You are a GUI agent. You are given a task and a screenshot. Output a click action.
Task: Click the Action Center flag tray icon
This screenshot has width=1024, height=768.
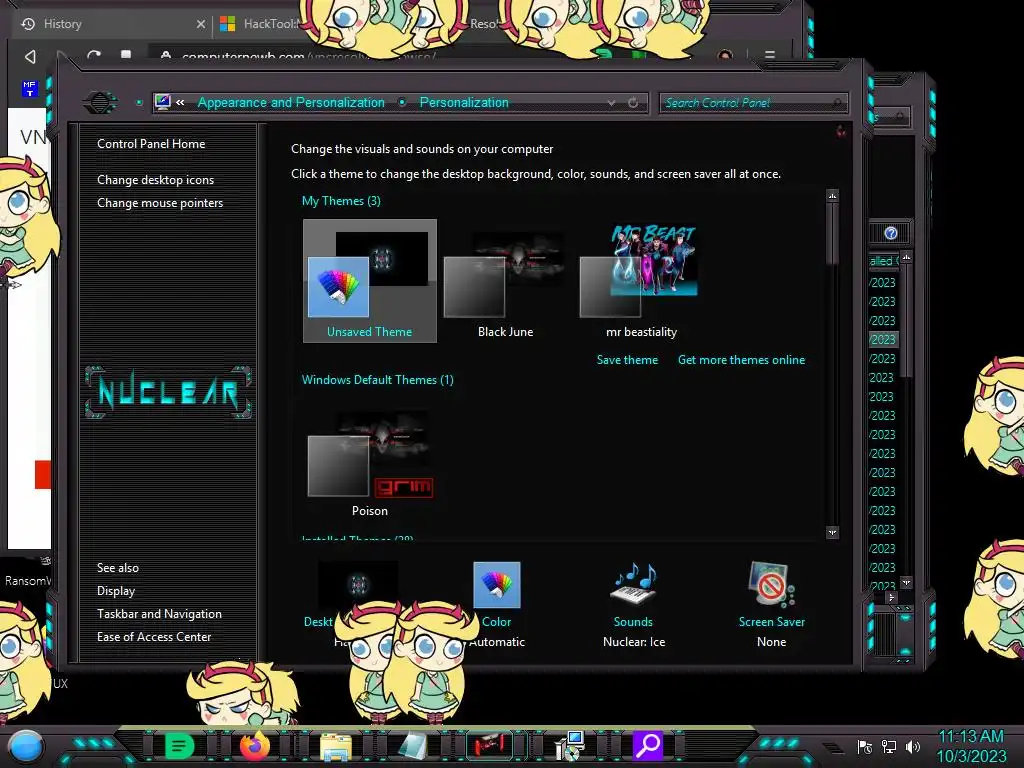tap(865, 746)
